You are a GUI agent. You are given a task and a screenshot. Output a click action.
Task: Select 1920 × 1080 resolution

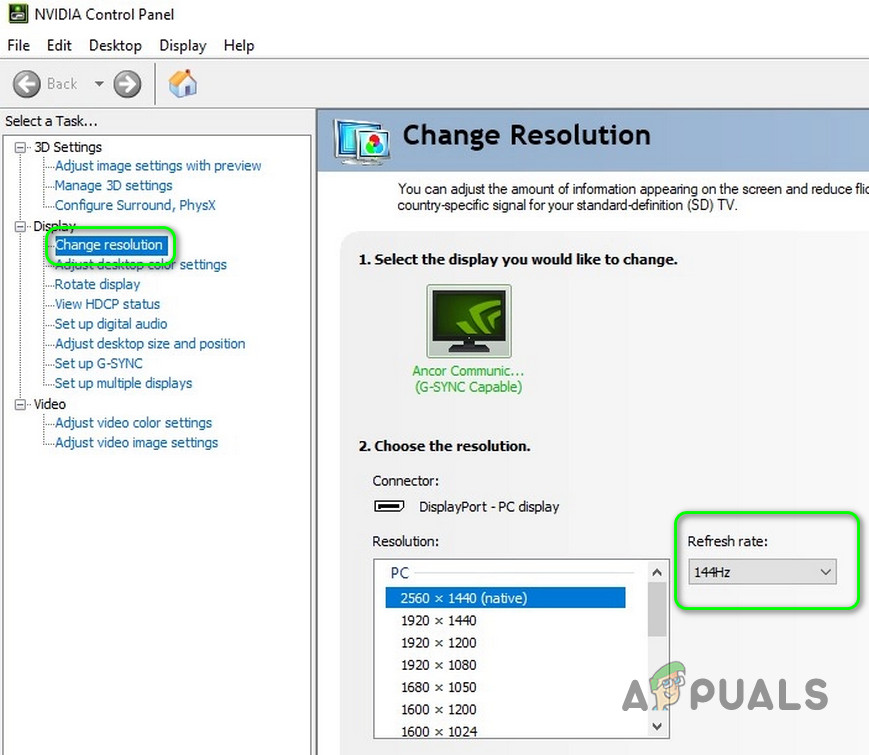click(439, 665)
